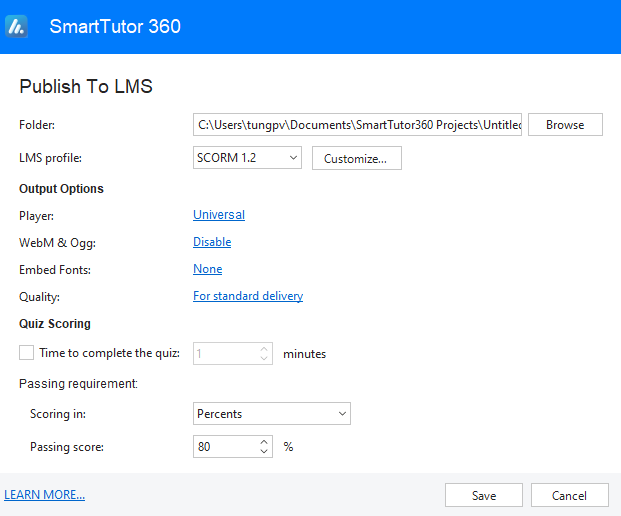Click the SmartTutor 360 title text

click(x=115, y=27)
